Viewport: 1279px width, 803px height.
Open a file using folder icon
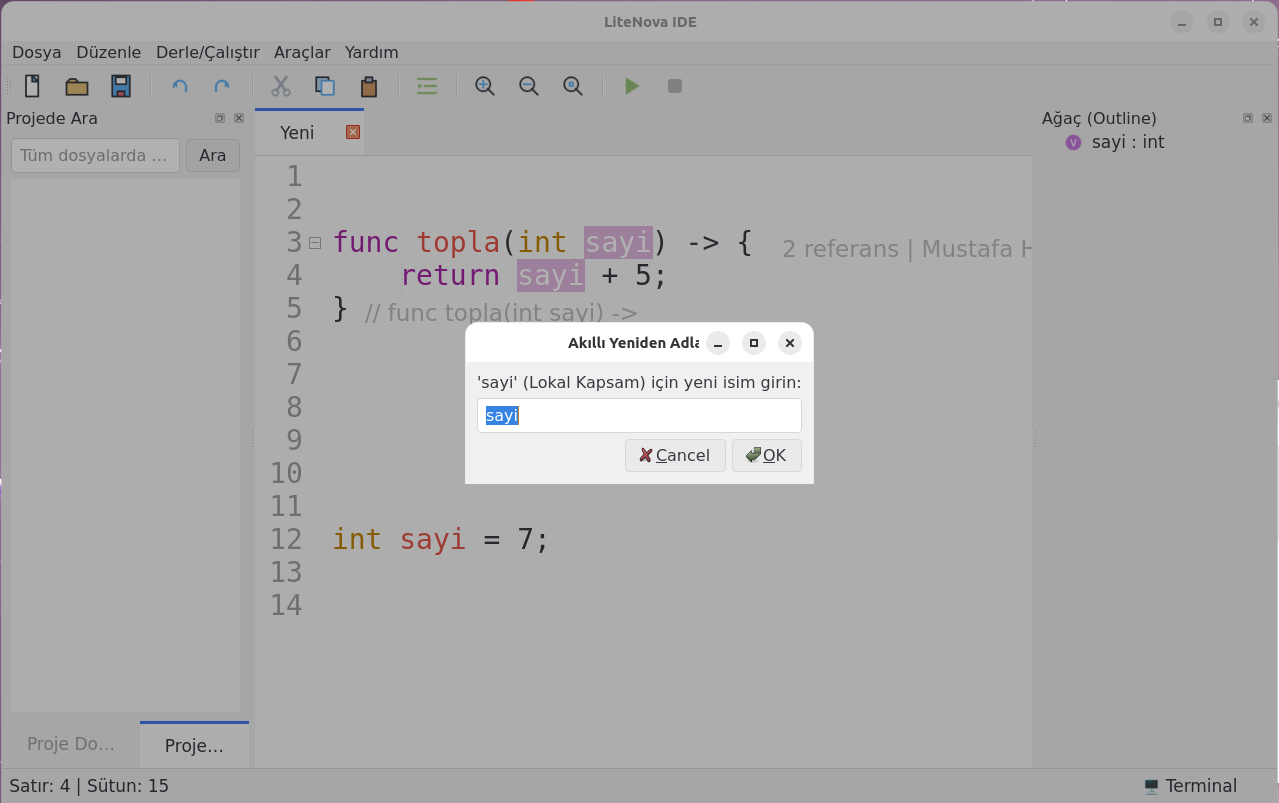77,86
